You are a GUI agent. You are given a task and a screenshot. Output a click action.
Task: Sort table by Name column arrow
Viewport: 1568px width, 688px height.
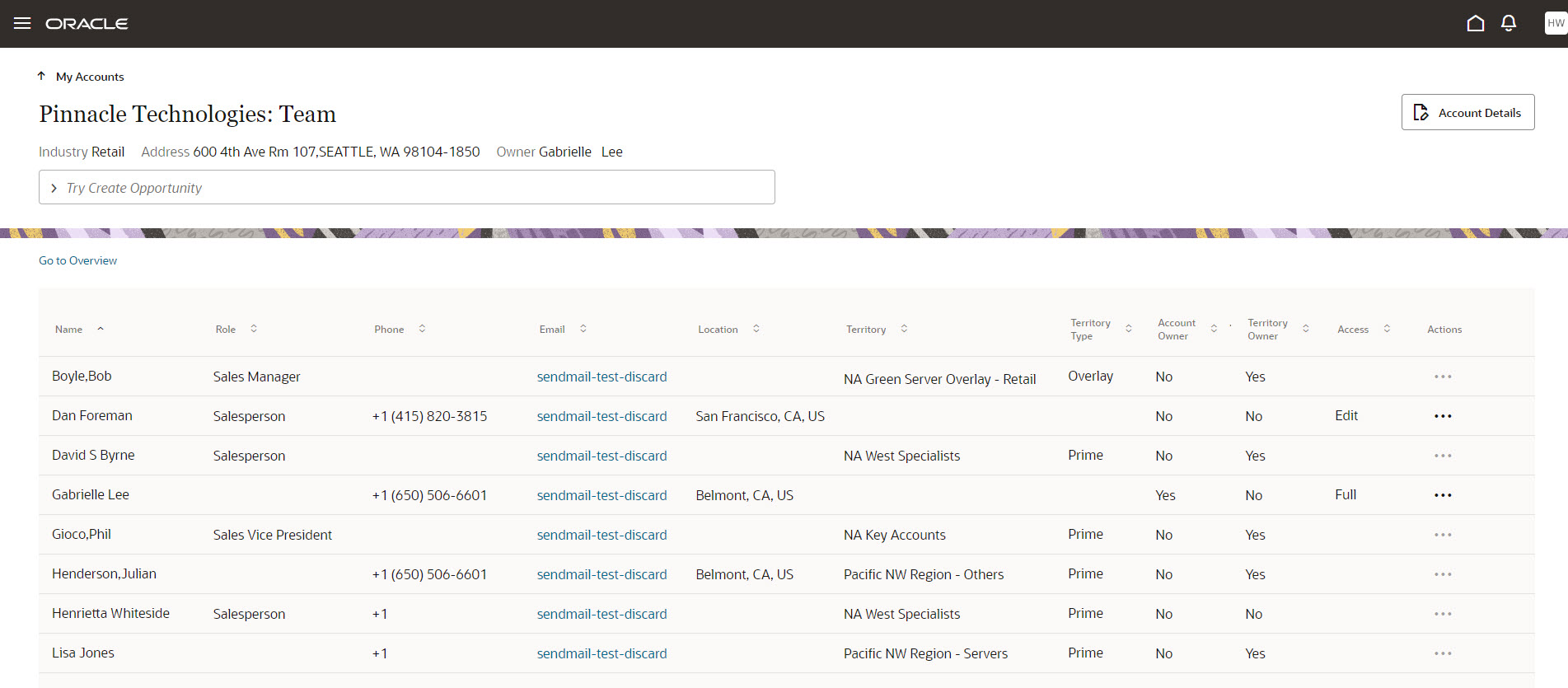click(x=101, y=329)
